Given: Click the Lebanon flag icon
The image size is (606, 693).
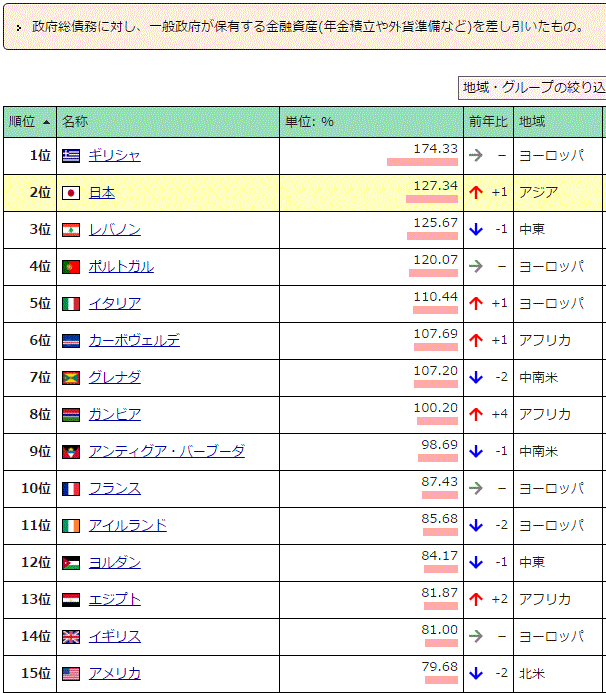Looking at the screenshot, I should pyautogui.click(x=71, y=230).
